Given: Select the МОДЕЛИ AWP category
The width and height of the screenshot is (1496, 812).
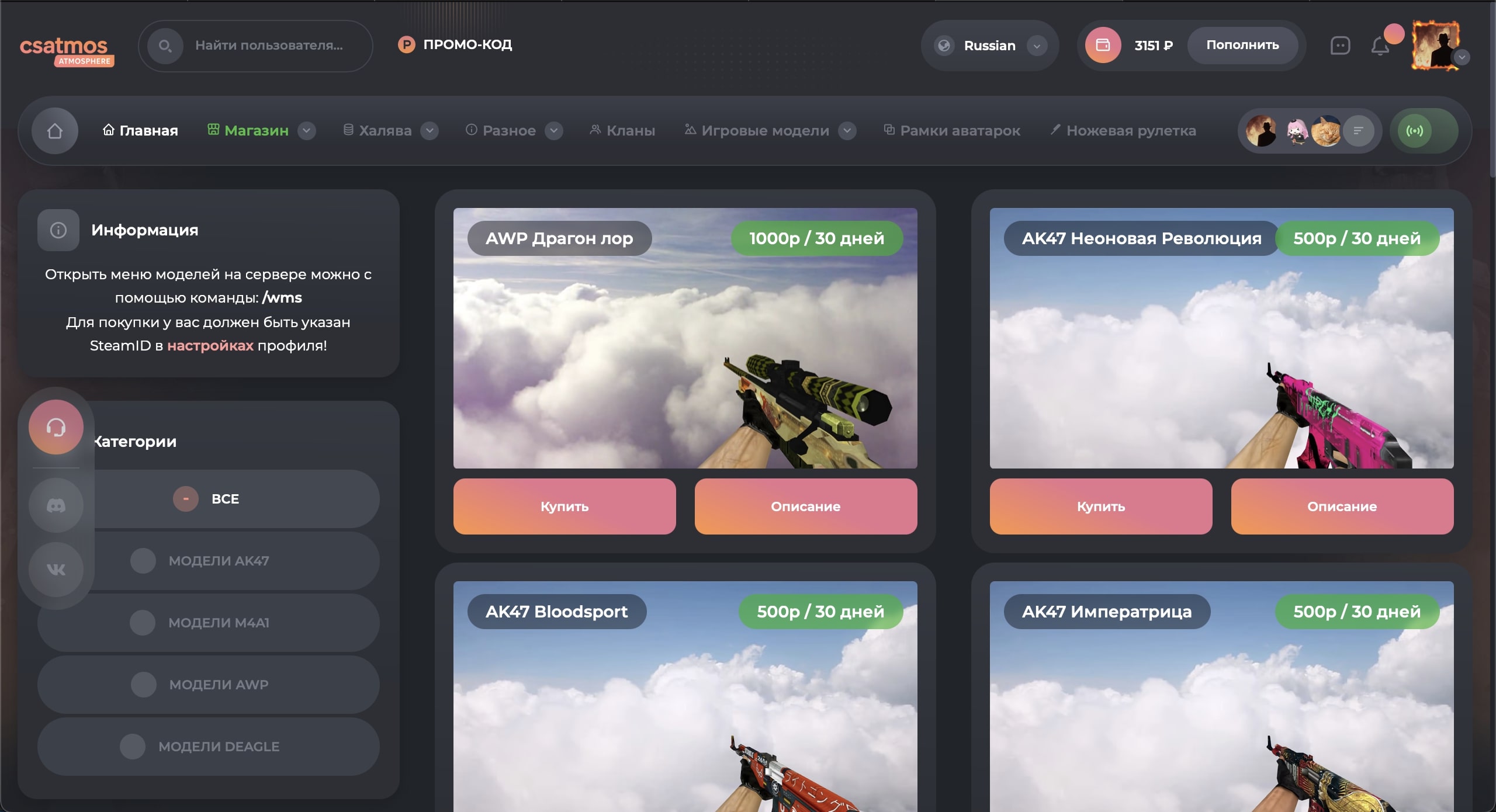Looking at the screenshot, I should pyautogui.click(x=209, y=685).
